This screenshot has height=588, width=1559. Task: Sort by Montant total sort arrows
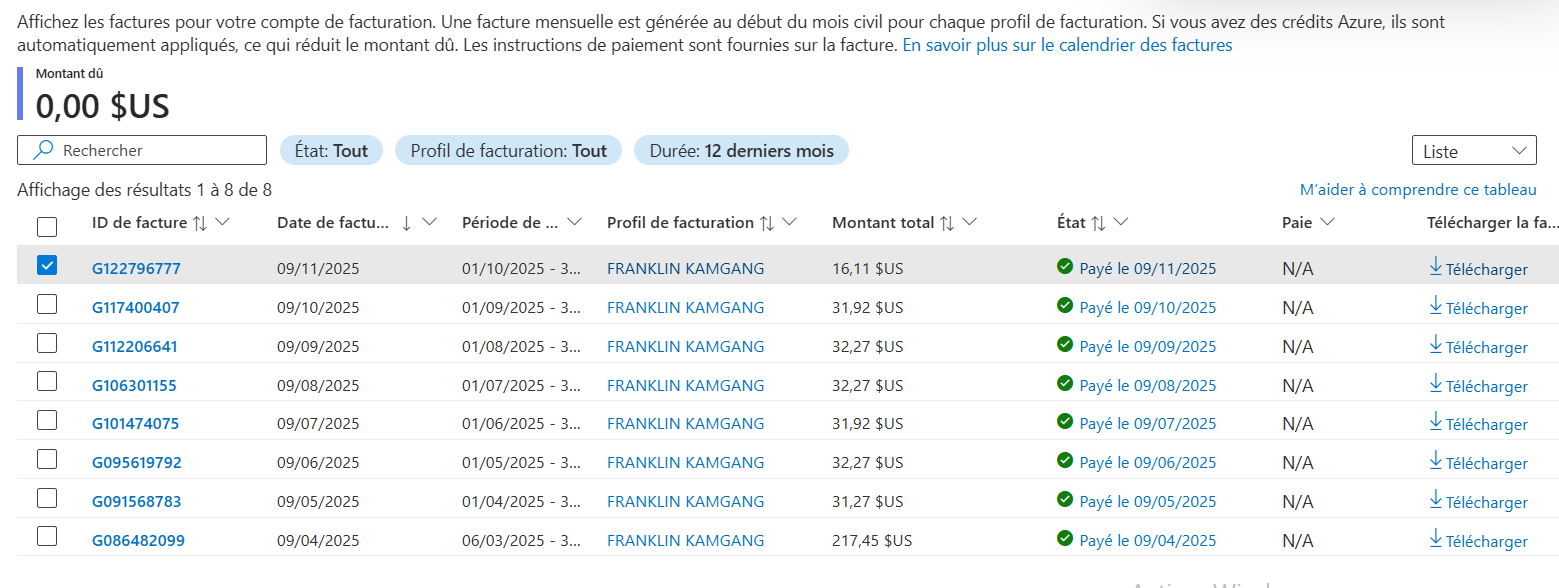click(947, 223)
